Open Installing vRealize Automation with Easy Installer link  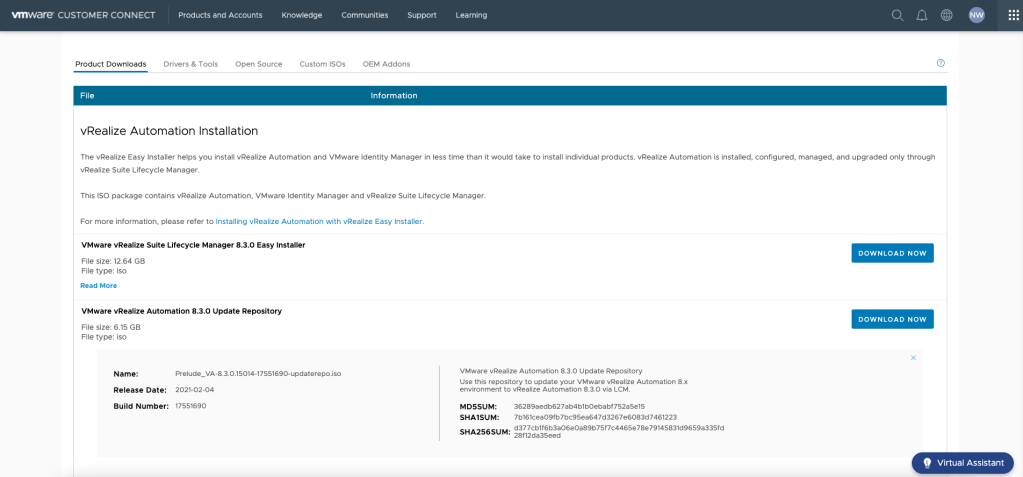pyautogui.click(x=319, y=221)
